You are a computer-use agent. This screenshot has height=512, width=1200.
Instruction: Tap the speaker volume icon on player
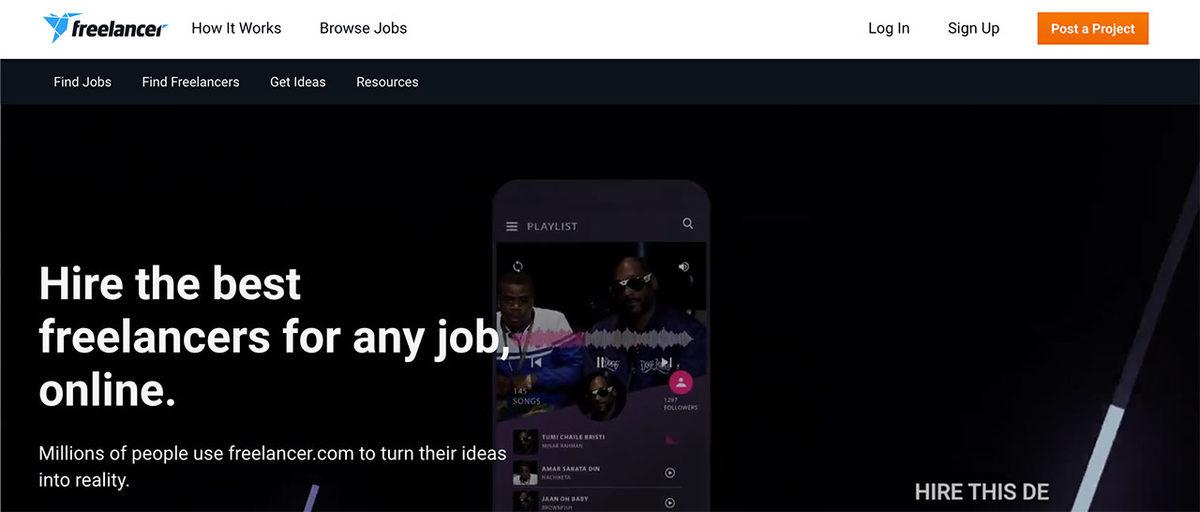(684, 267)
